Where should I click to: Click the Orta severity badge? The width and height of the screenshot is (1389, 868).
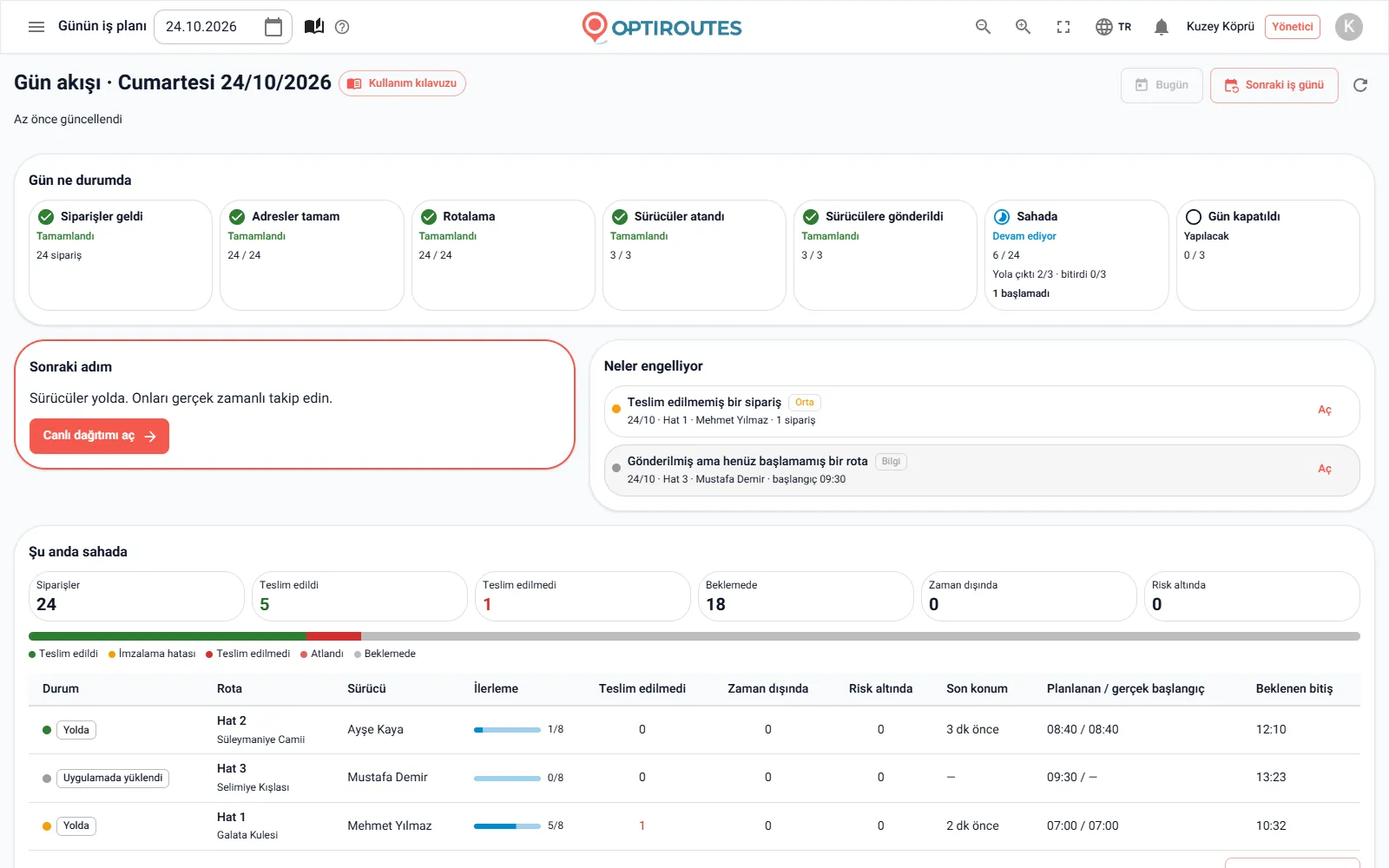pos(805,403)
